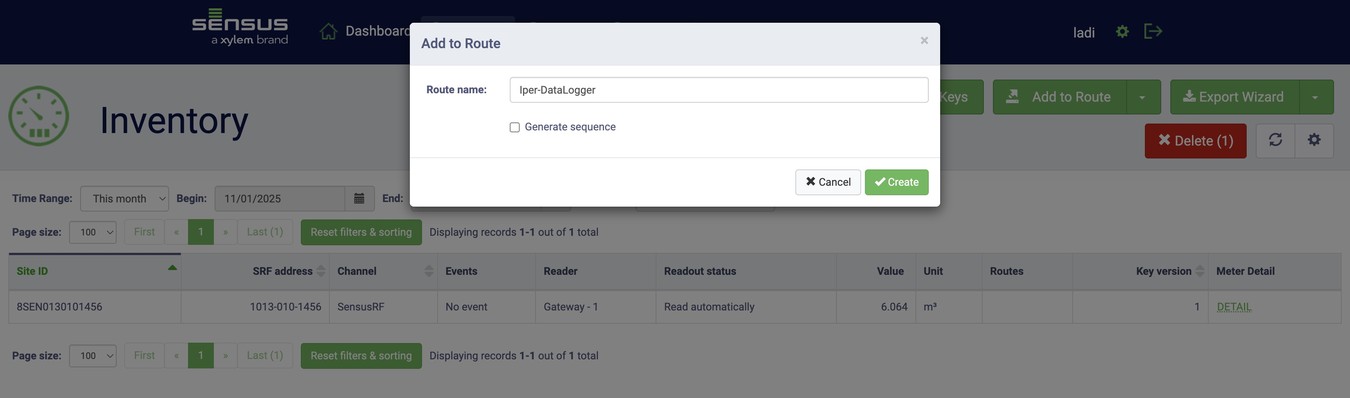This screenshot has width=1350, height=398.
Task: Click top next page arrow
Action: [x=225, y=232]
